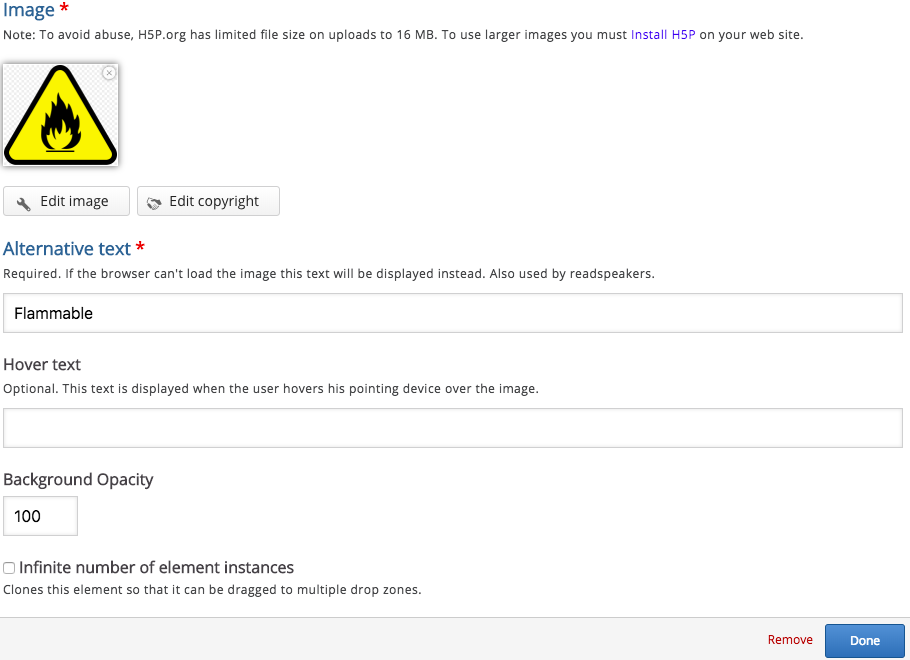Open the Edit copyright dialog
Image resolution: width=910 pixels, height=660 pixels.
pos(208,201)
